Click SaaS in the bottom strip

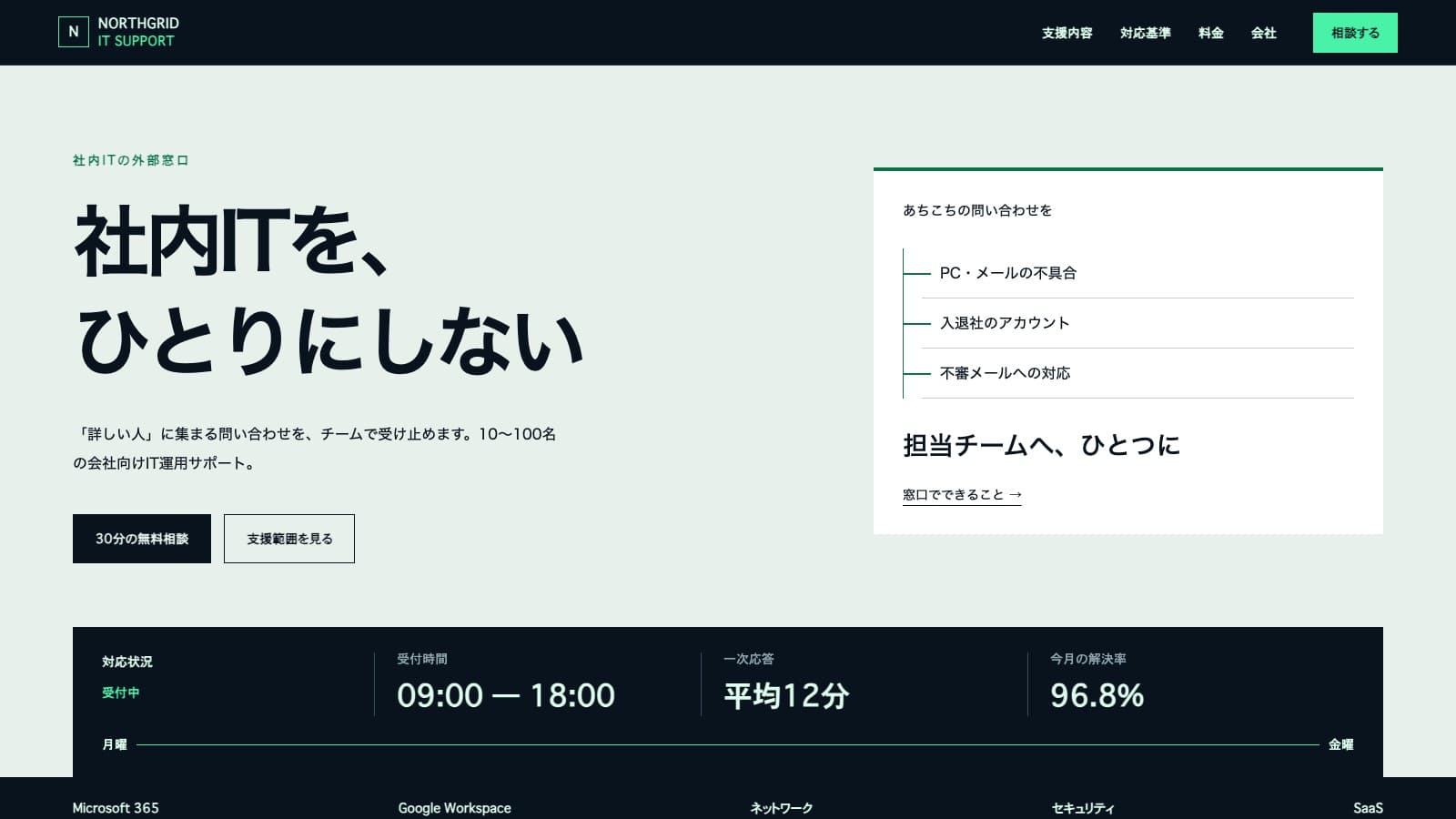1368,808
